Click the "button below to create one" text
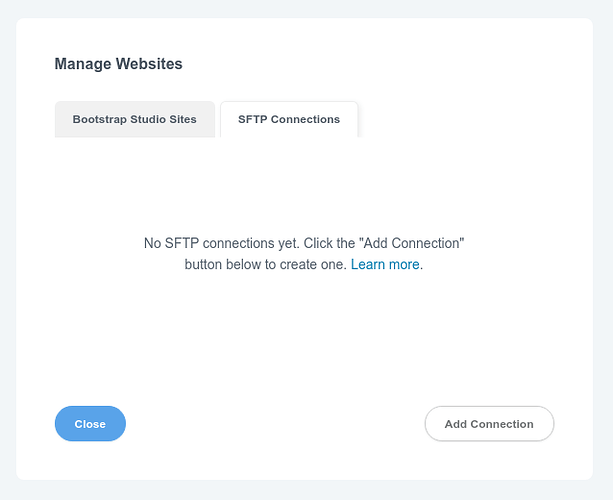 click(x=265, y=265)
